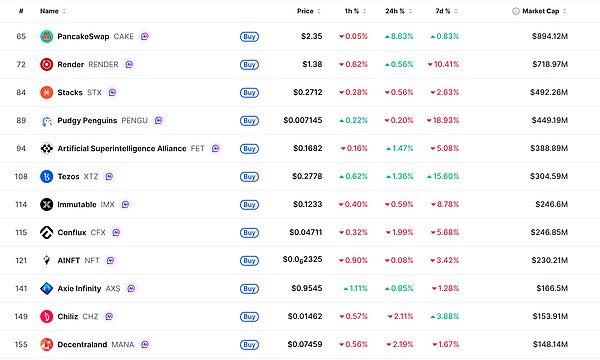Click the Stacks orange logo icon

click(46, 92)
